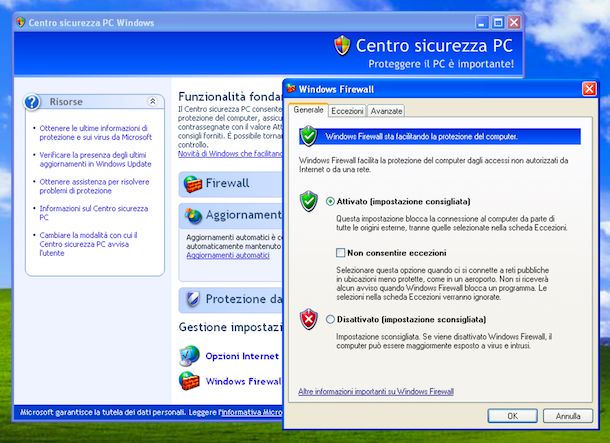Open Altre informazioni importanti su Windows Firewall link
This screenshot has width=610, height=443.
tap(376, 392)
